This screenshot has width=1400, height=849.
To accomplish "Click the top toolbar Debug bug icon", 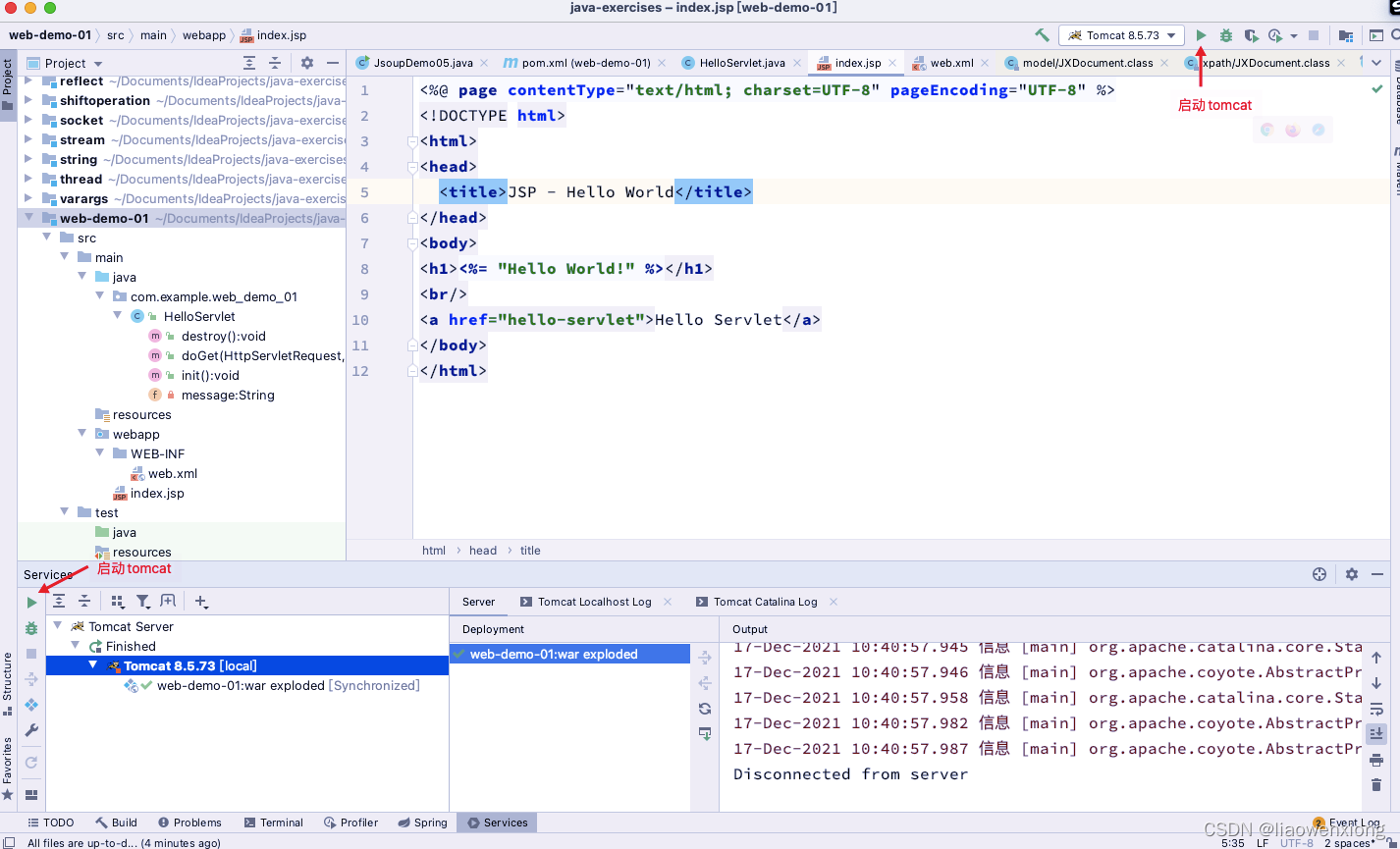I will [1226, 35].
